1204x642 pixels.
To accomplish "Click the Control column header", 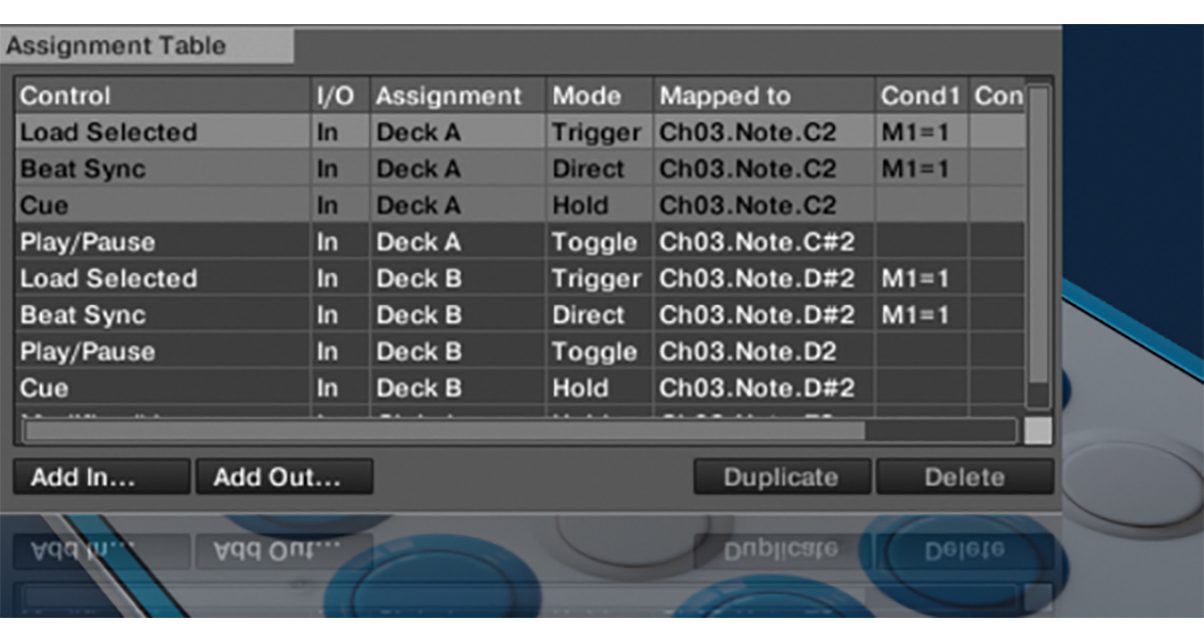I will tap(63, 96).
